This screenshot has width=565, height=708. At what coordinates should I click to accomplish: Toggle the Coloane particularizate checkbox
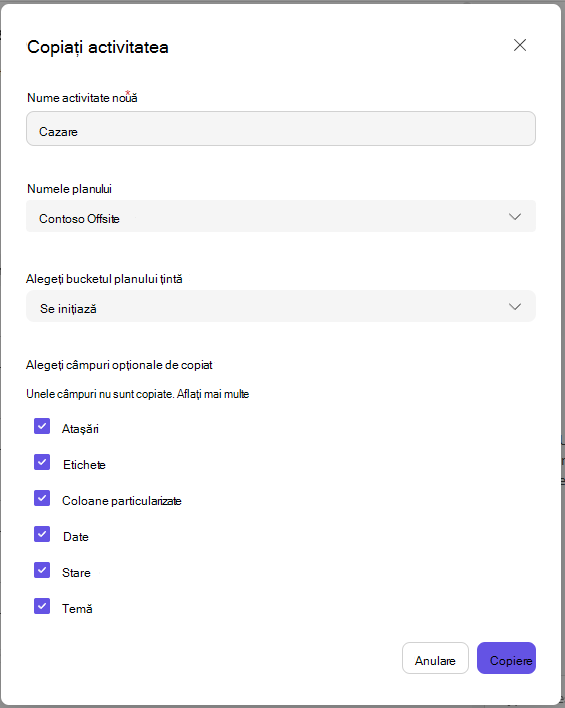pos(42,498)
